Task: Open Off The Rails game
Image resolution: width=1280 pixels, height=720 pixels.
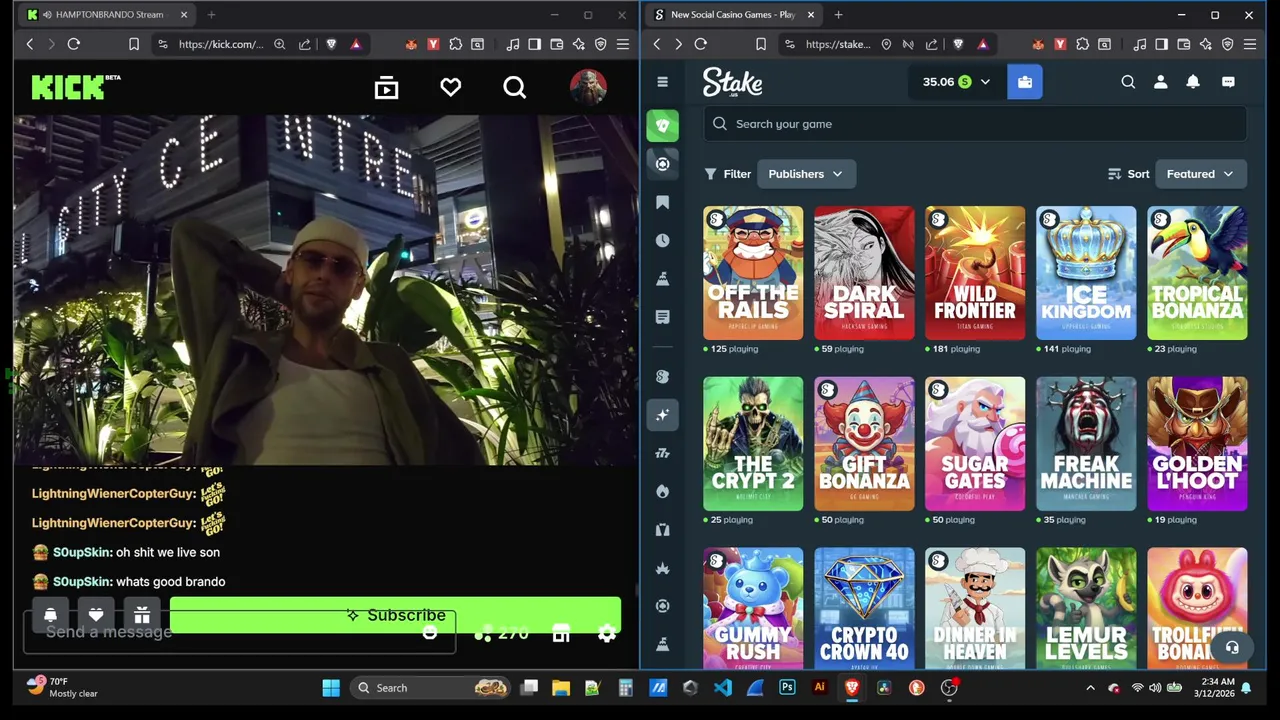Action: point(753,273)
